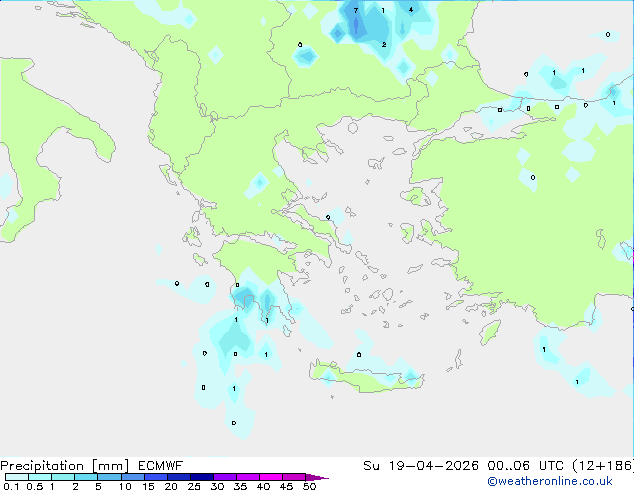Select legend swatch between 25 and 30
The image size is (634, 490).
[201, 477]
